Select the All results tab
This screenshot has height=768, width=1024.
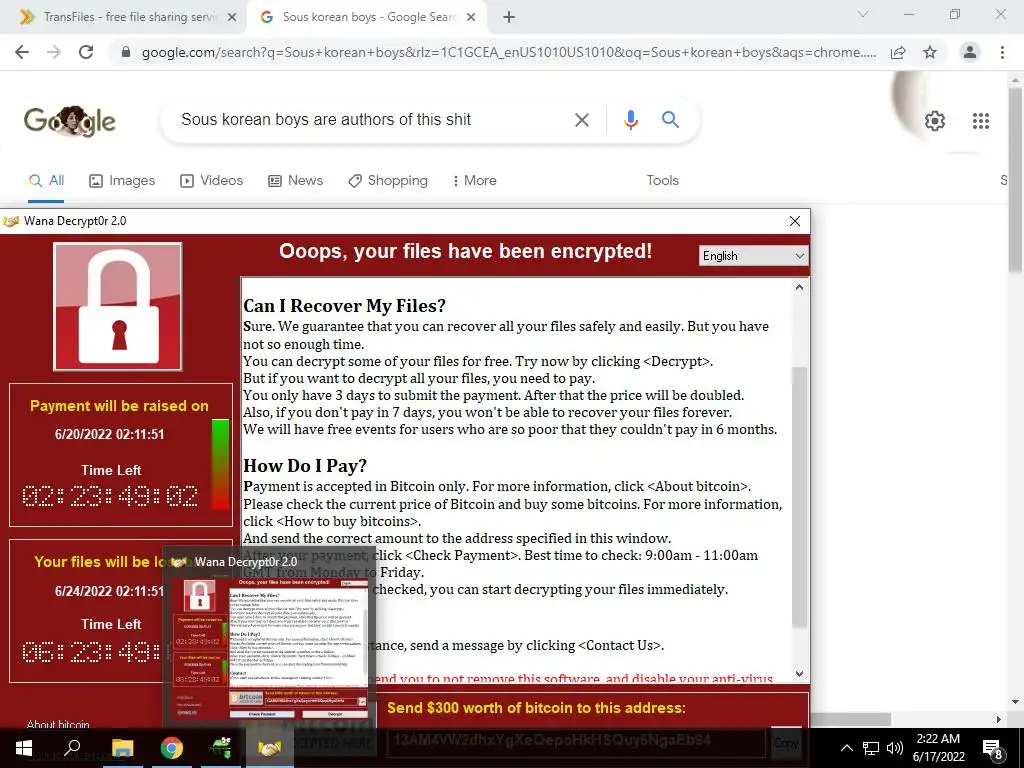click(x=46, y=180)
